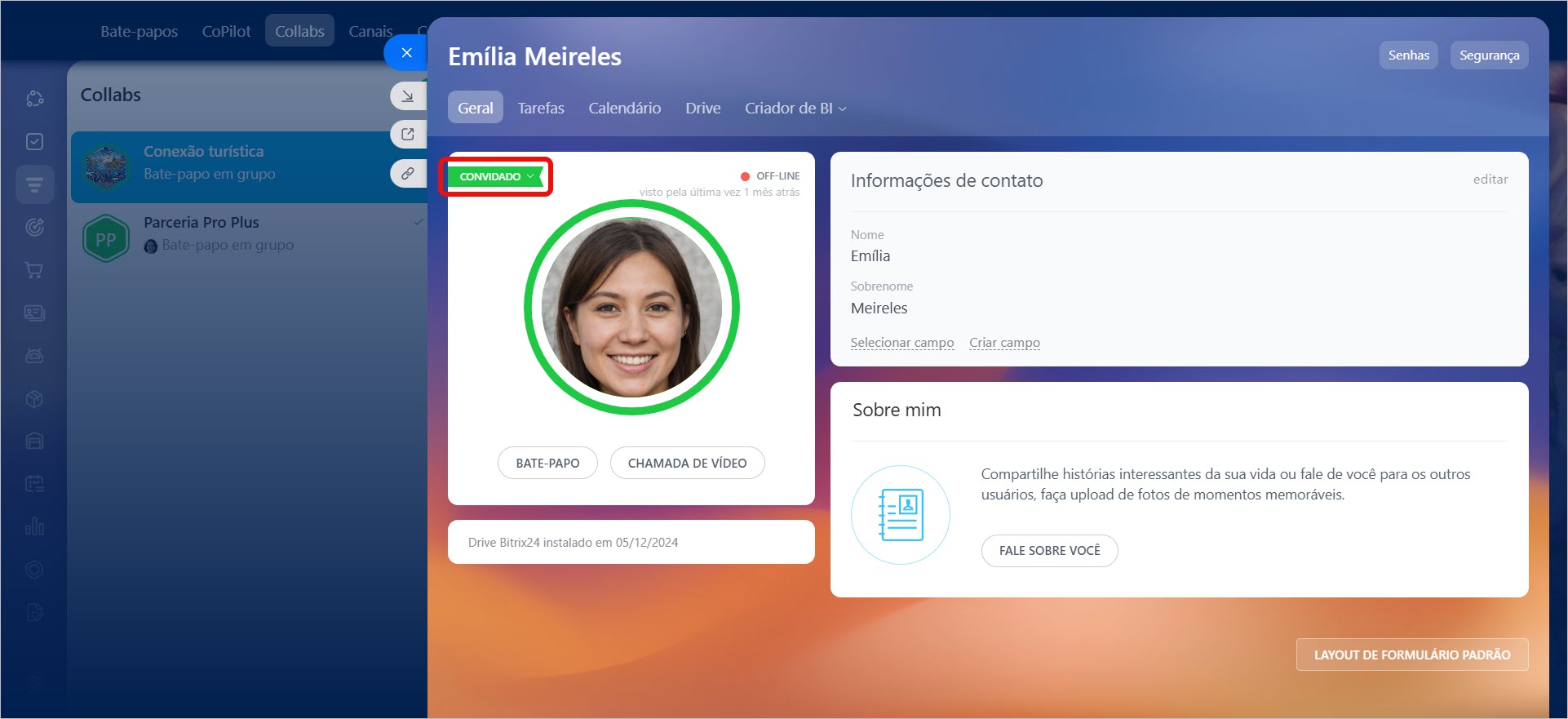Viewport: 1568px width, 719px height.
Task: Copy profile link icon
Action: coord(408,174)
